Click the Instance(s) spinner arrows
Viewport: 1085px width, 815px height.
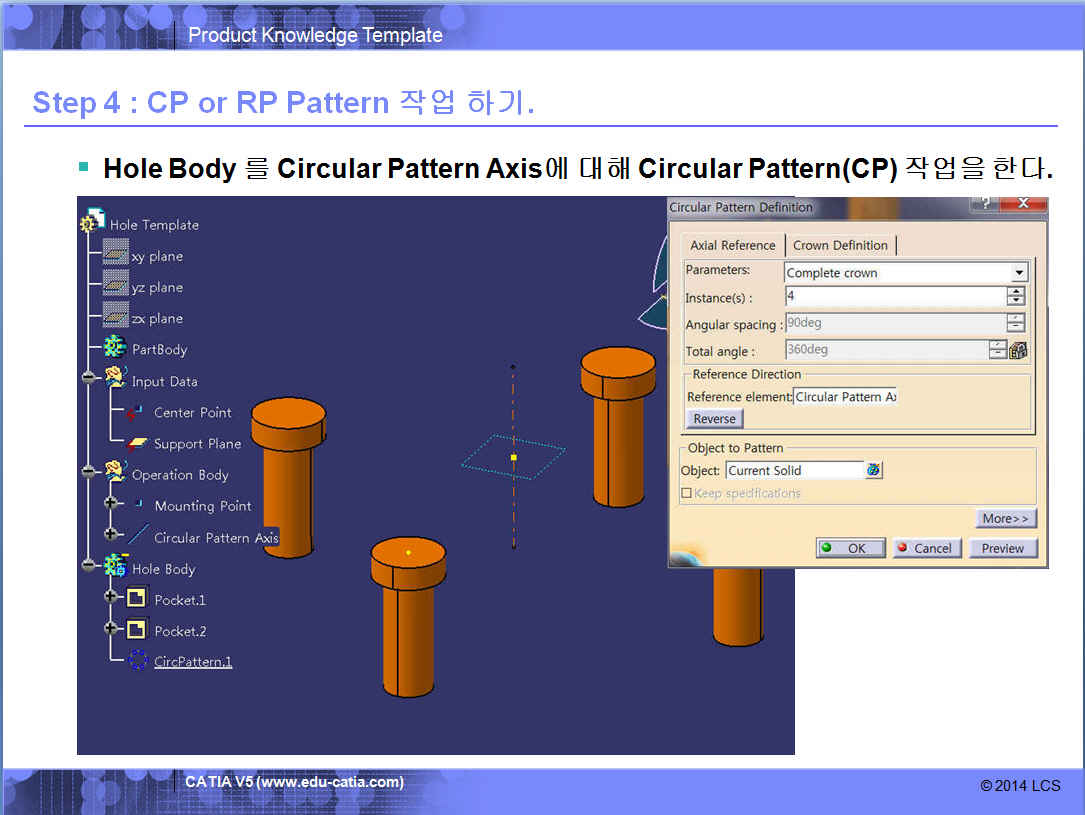(x=1015, y=296)
